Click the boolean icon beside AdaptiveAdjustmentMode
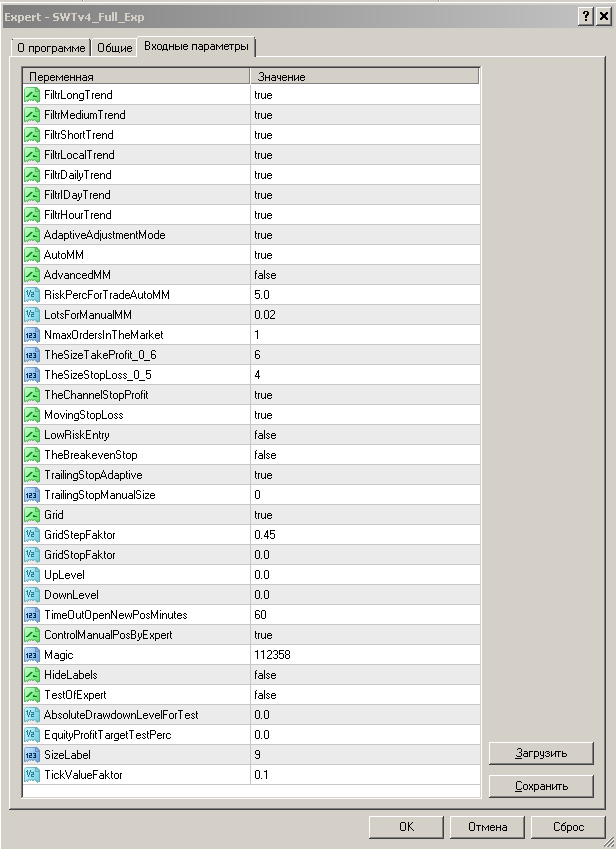The image size is (616, 849). point(32,235)
